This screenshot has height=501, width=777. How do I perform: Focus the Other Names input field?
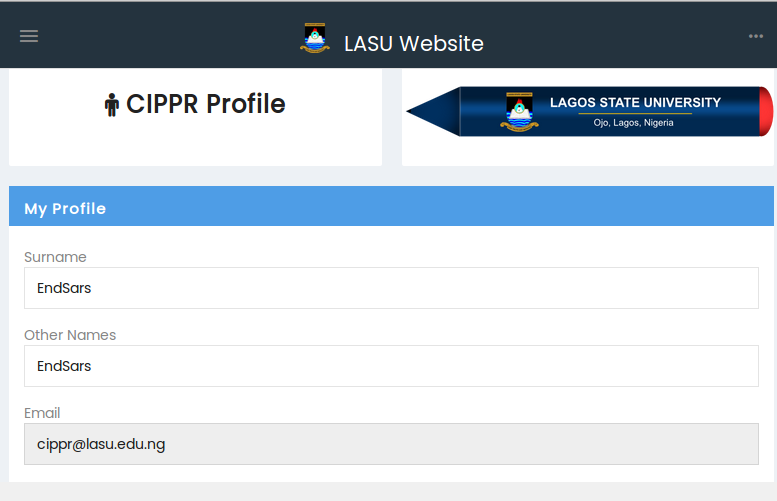point(391,366)
